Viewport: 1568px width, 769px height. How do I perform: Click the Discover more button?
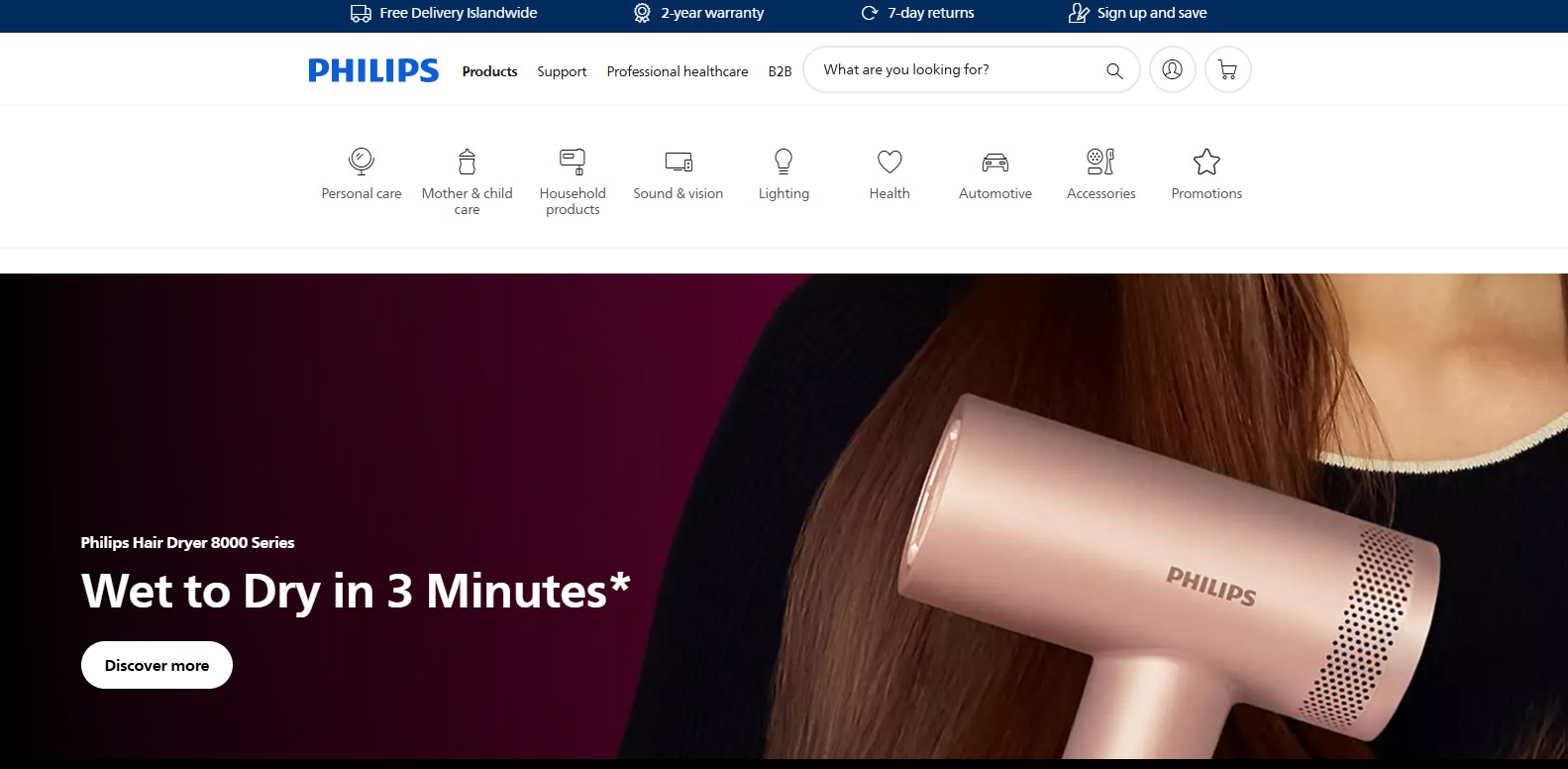(157, 665)
